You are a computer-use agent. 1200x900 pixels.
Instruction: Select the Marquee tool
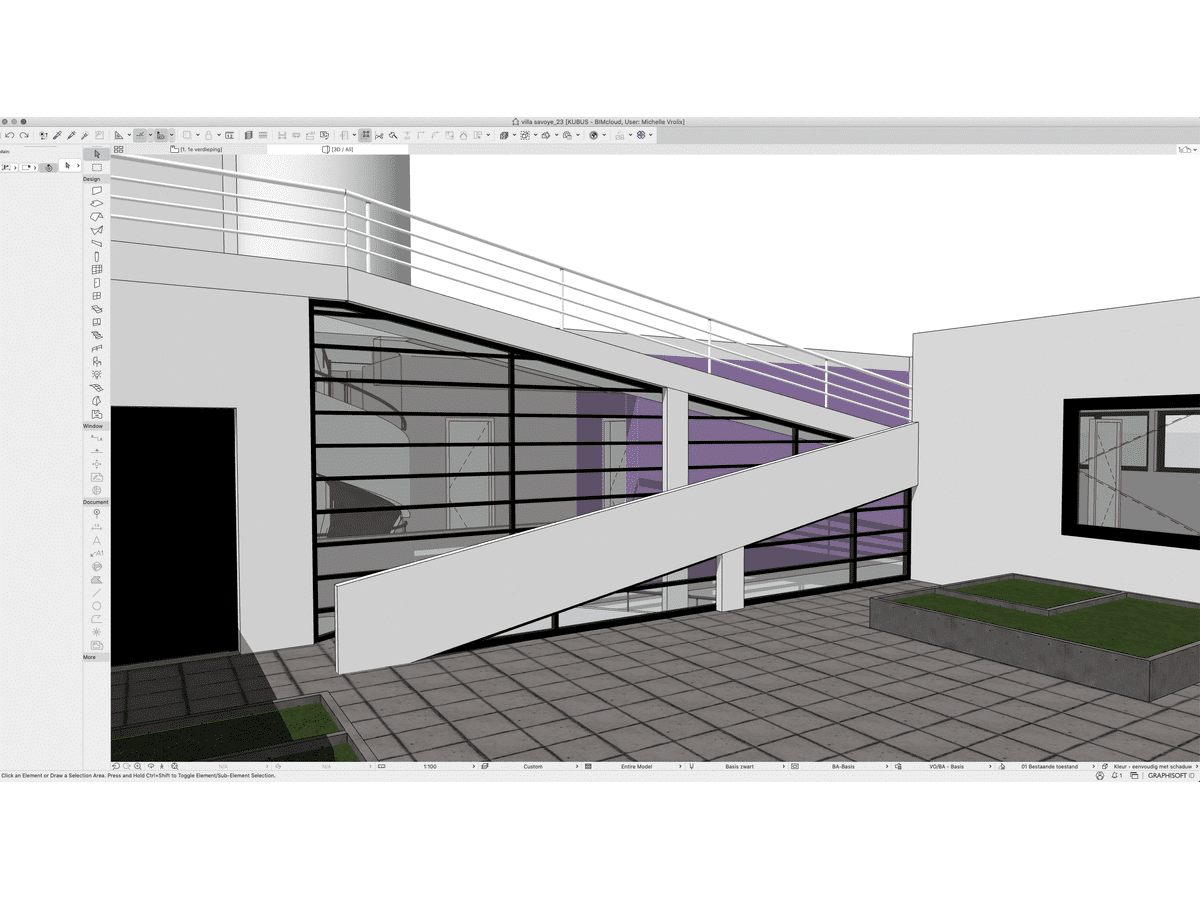(96, 167)
